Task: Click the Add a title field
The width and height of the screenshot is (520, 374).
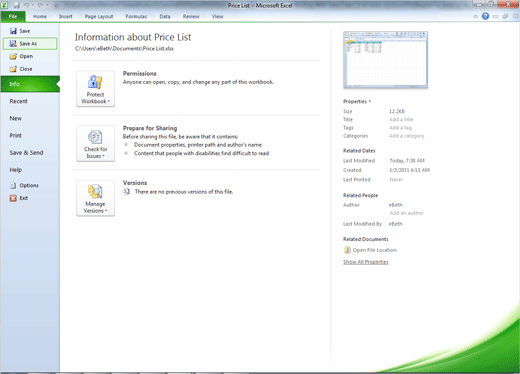Action: pos(401,119)
